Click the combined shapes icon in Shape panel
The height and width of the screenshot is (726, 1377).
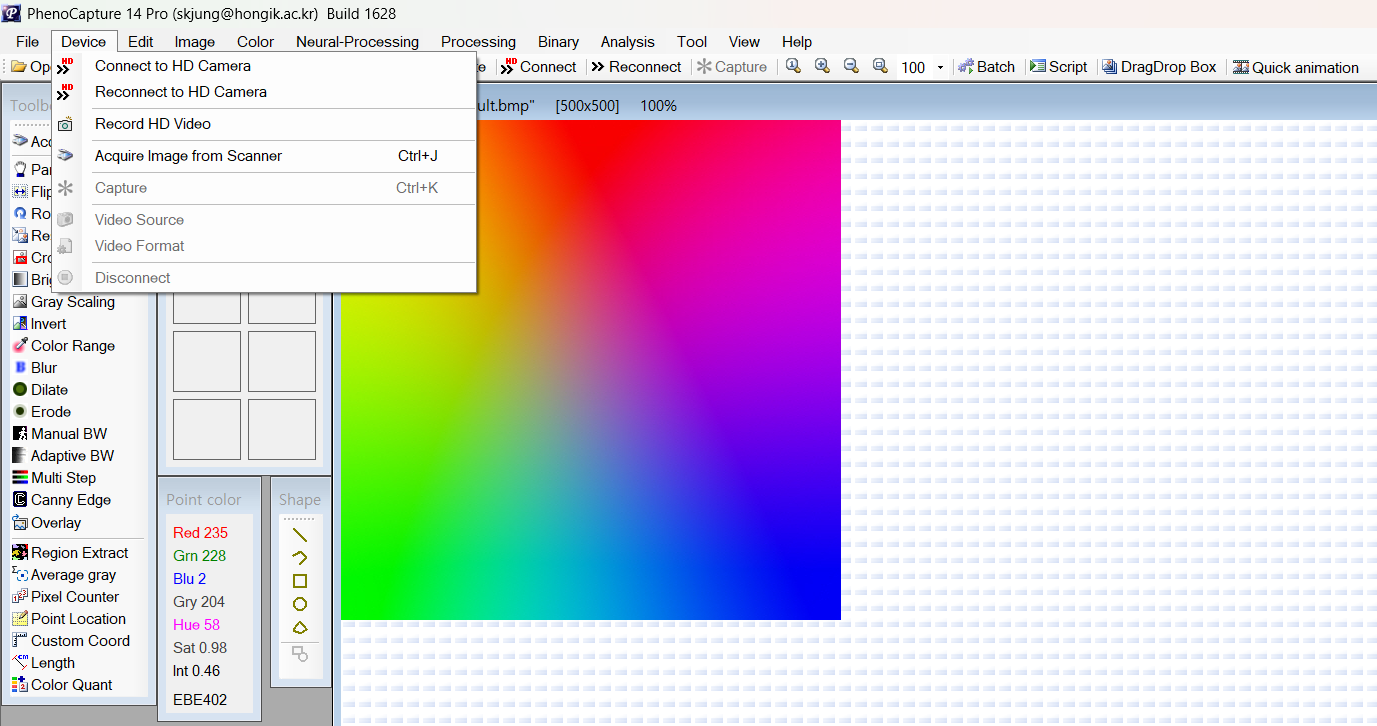pyautogui.click(x=299, y=654)
